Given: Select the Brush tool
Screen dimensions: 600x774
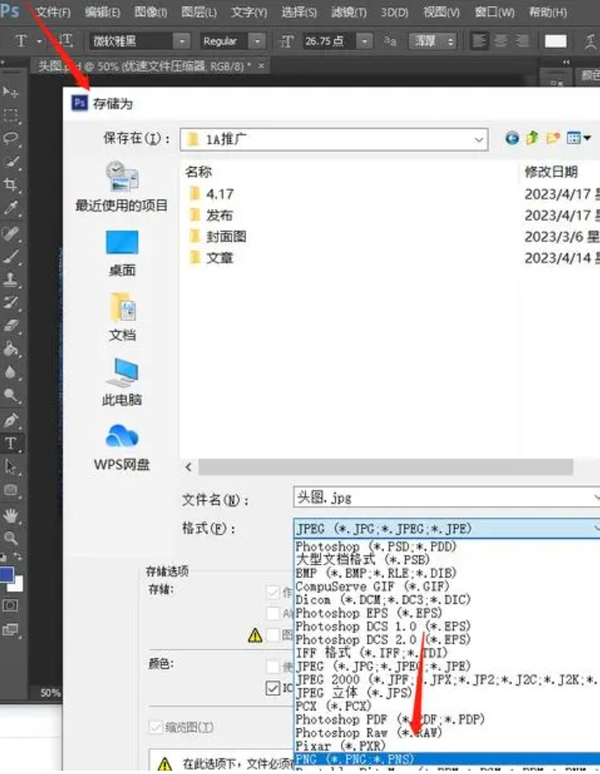Looking at the screenshot, I should pyautogui.click(x=10, y=256).
